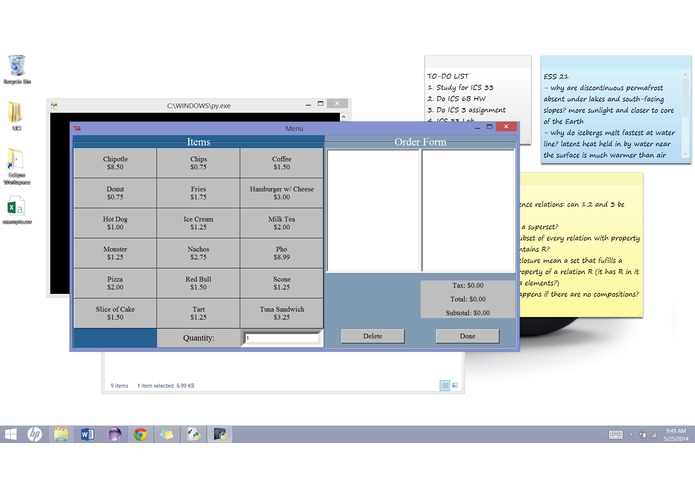Click the blue ESS 21 sticky note
This screenshot has height=494, width=695.
[616, 109]
